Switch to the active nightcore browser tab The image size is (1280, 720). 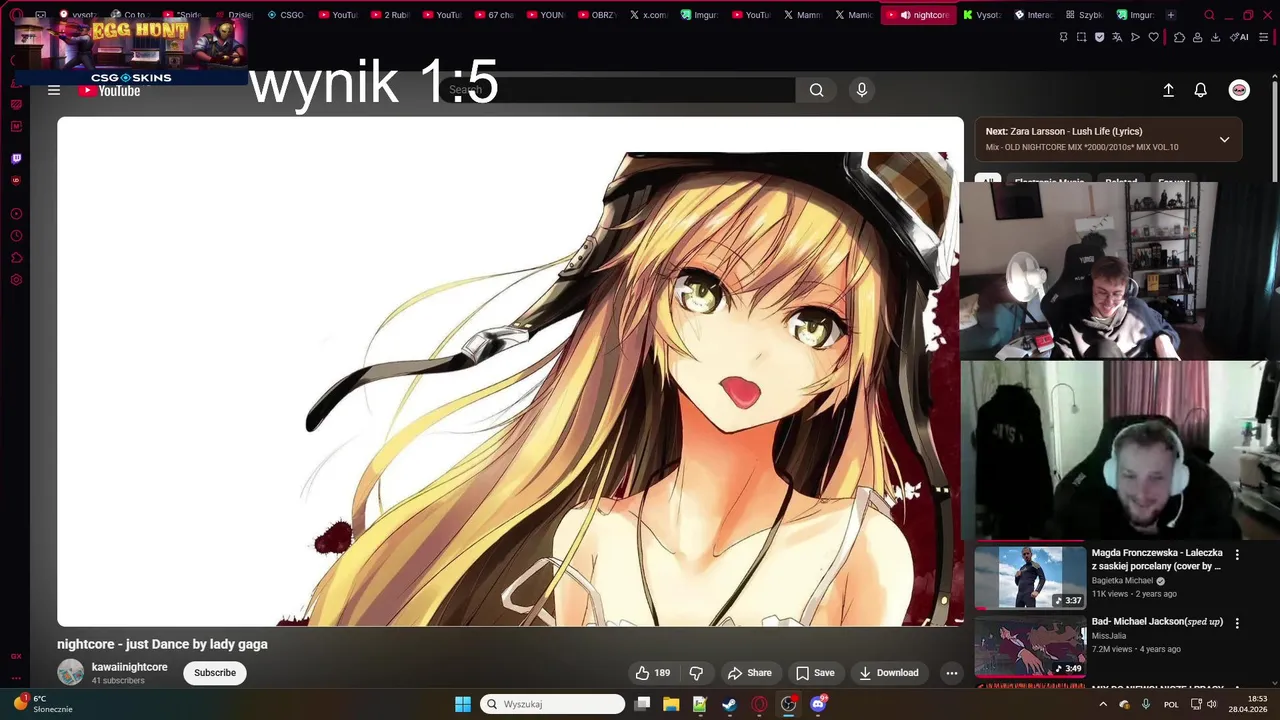click(x=917, y=15)
